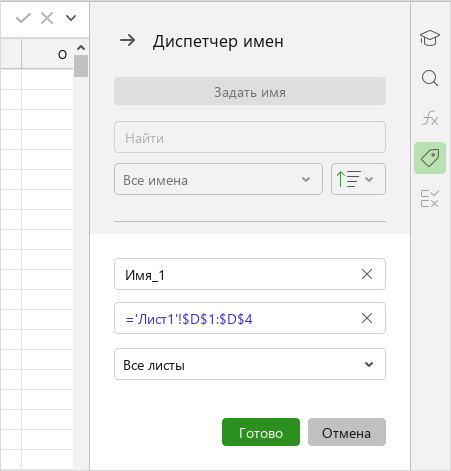Expand the formula bar chevron
The image size is (451, 471).
tap(71, 18)
